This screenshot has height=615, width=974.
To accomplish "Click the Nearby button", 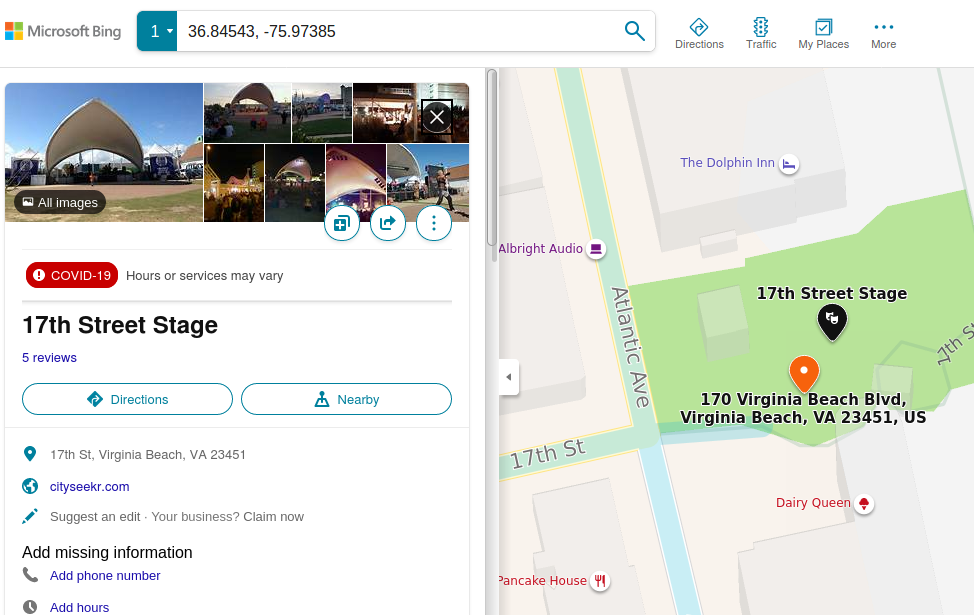I will click(346, 399).
